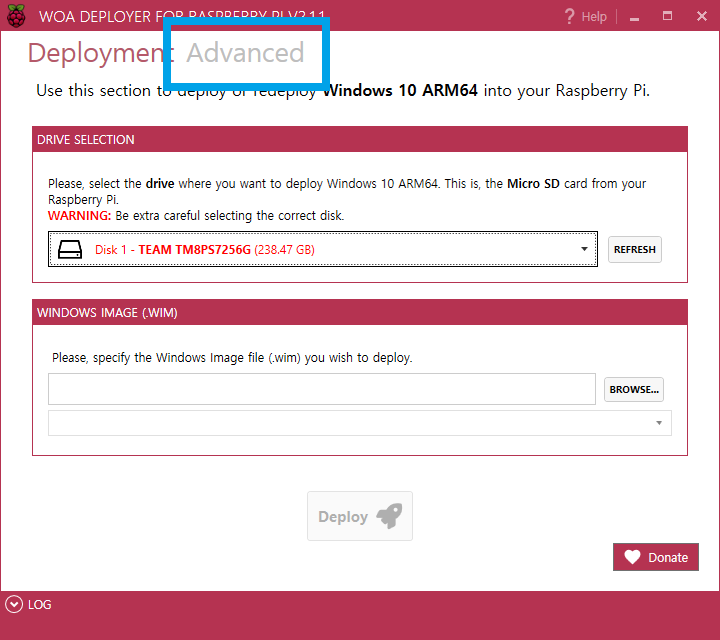Click the Disk 1 TEAM TM8PS7256G text
This screenshot has width=720, height=640.
click(x=205, y=249)
